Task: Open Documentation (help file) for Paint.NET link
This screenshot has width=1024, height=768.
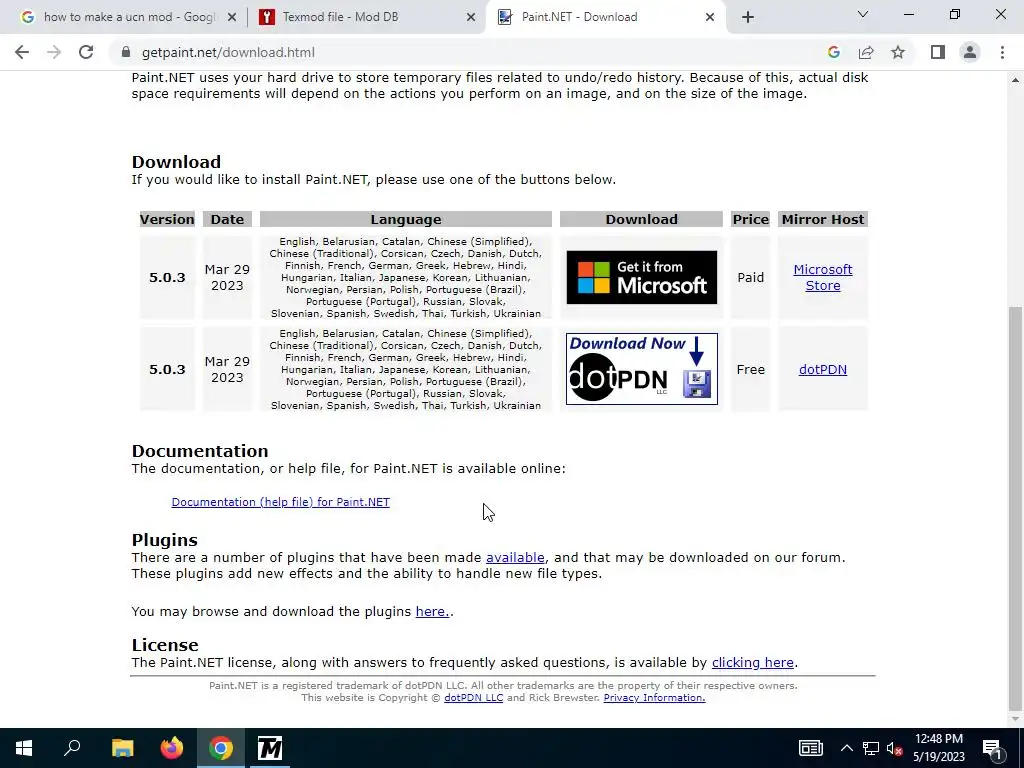Action: click(280, 502)
